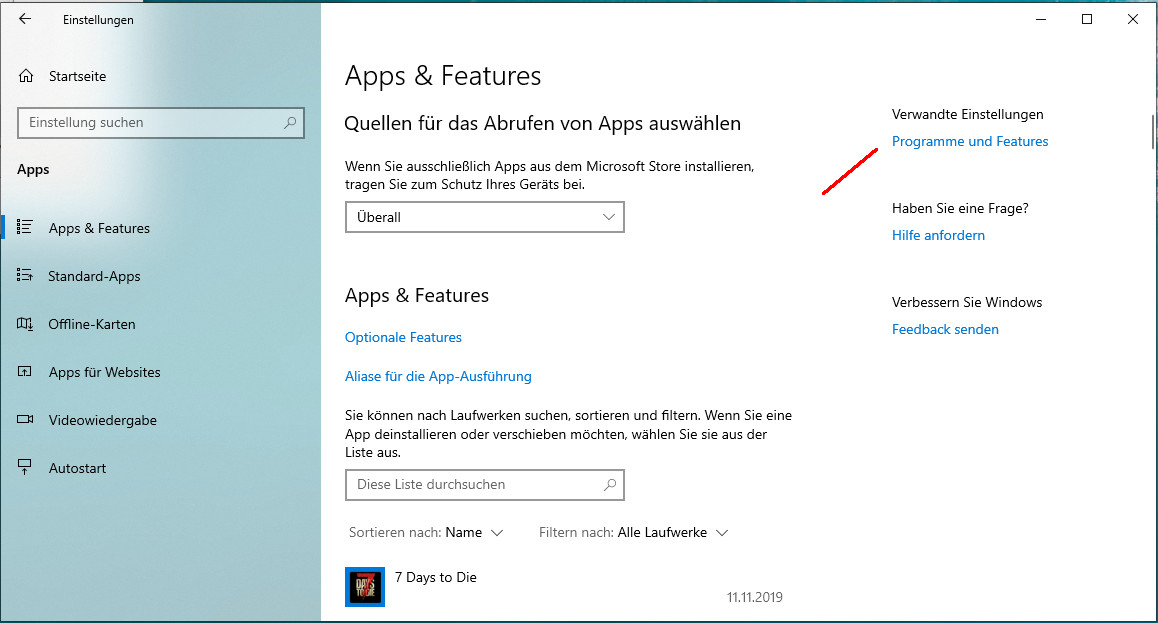Click the Apps & Features sidebar icon
The width and height of the screenshot is (1158, 623).
click(x=26, y=228)
